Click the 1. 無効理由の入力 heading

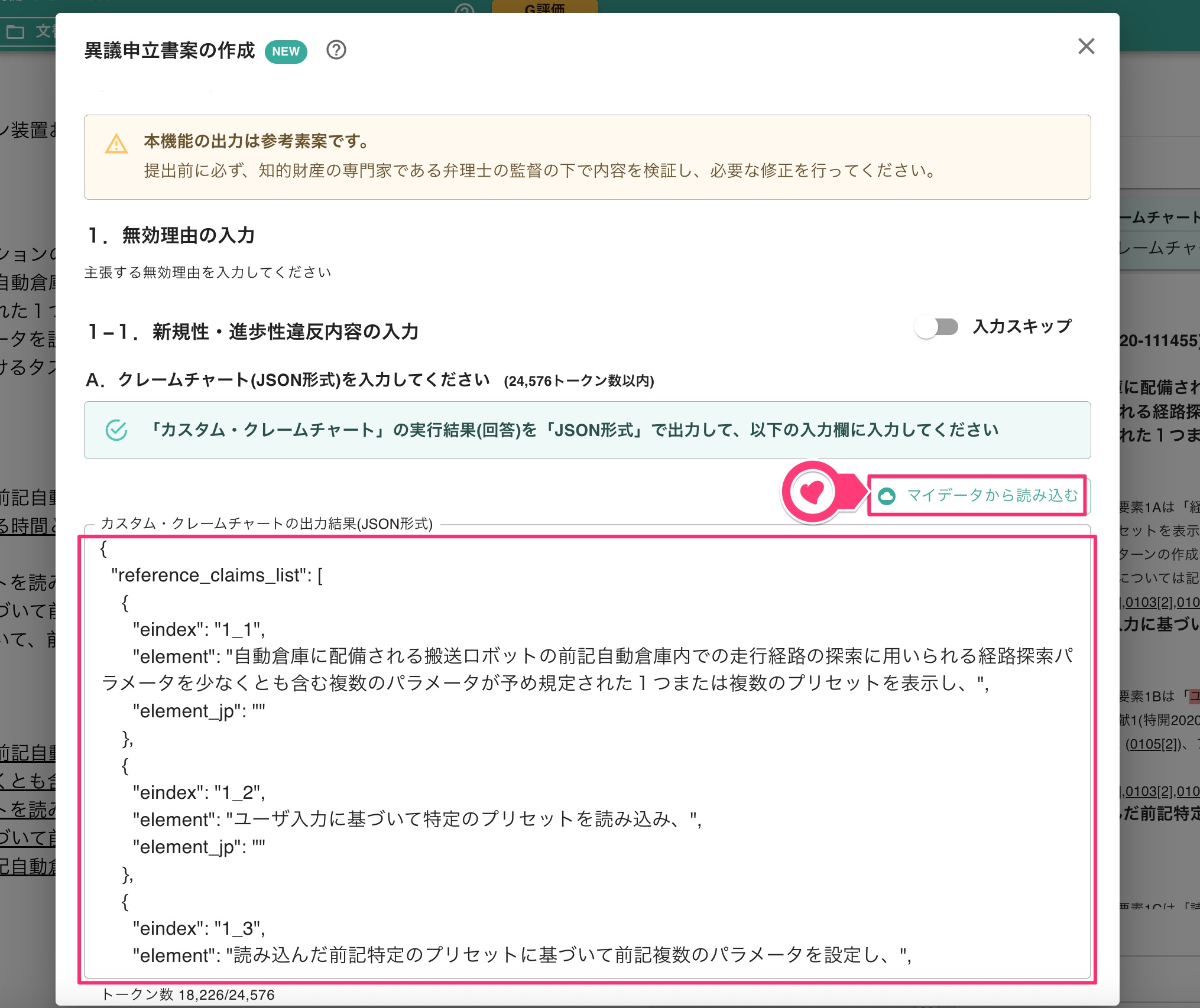(171, 235)
